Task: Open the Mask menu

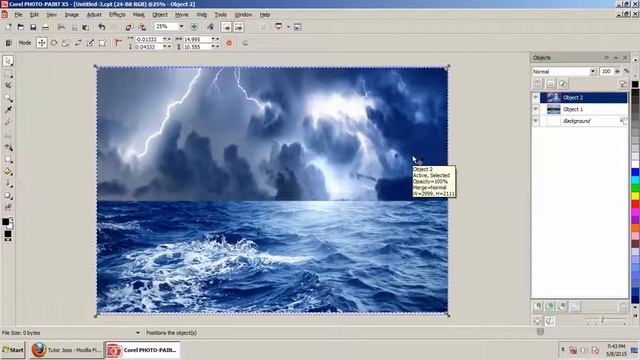Action: 138,15
